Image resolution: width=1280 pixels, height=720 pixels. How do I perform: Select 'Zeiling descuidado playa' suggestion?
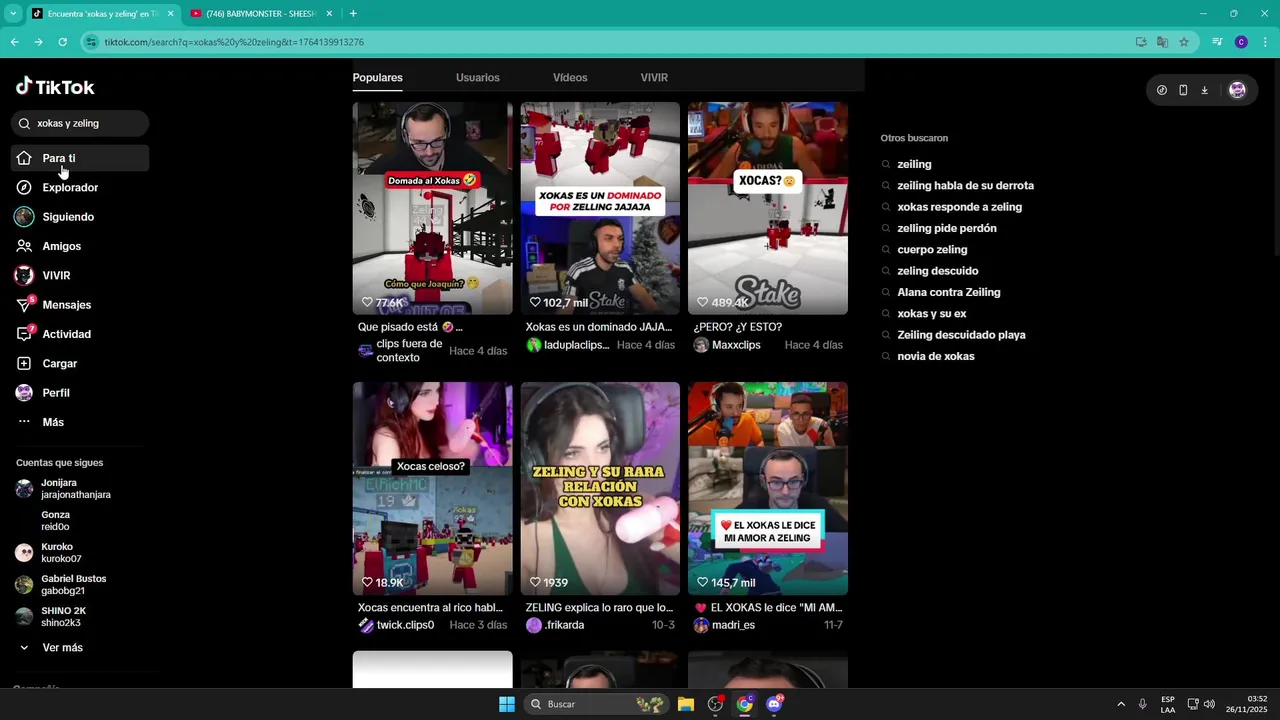[x=961, y=335]
